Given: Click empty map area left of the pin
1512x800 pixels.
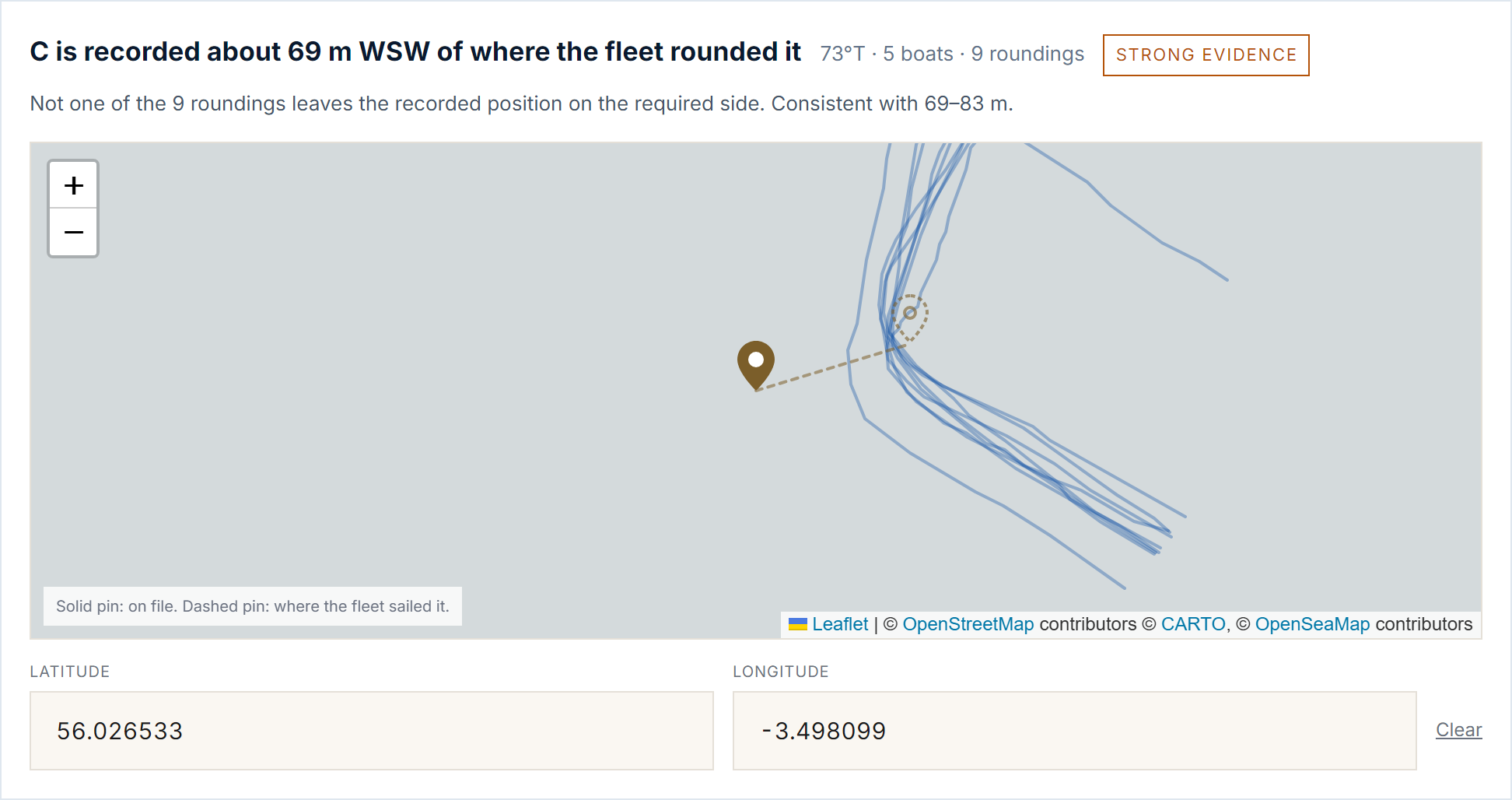Looking at the screenshot, I should 389,366.
